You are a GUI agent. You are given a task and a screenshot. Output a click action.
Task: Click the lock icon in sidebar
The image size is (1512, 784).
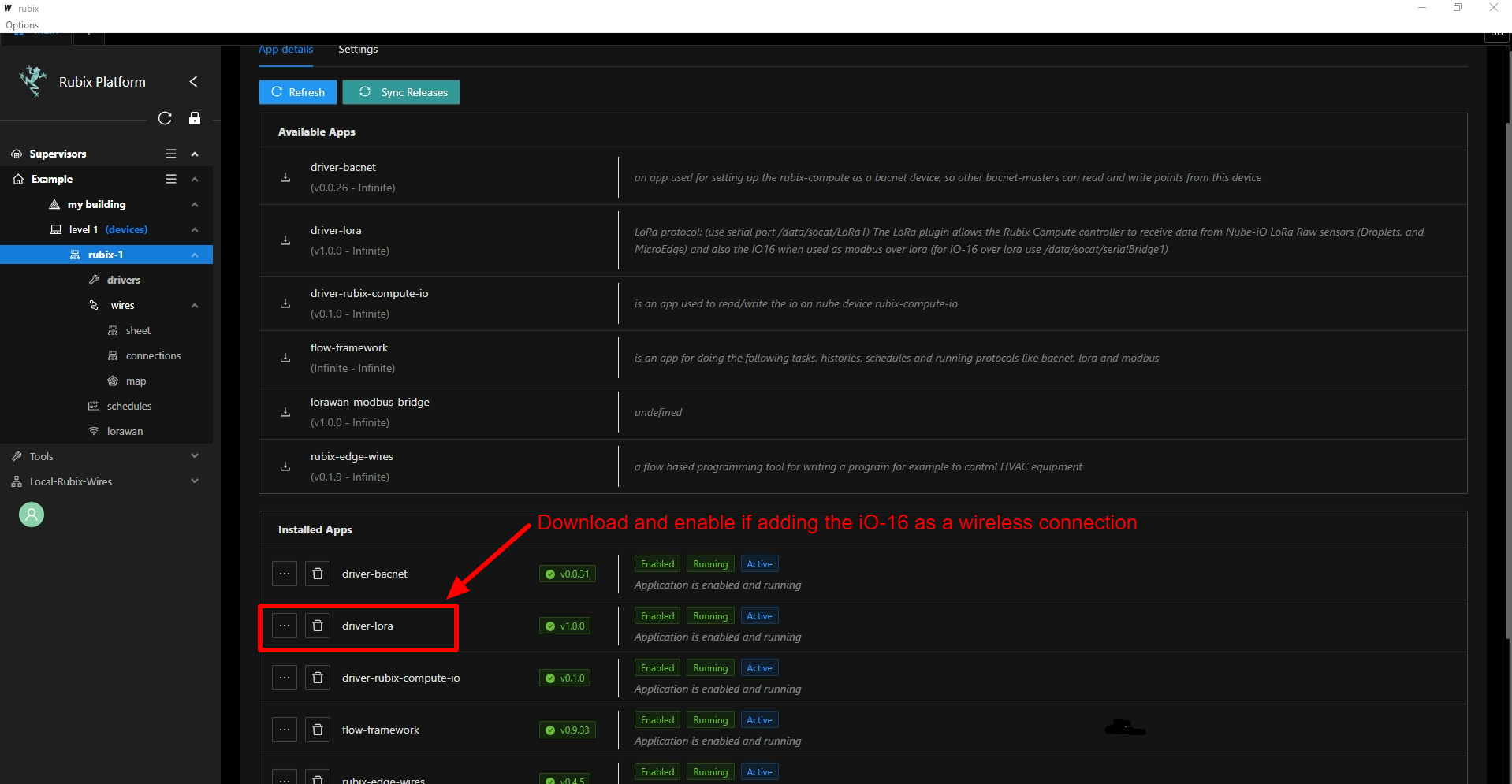tap(195, 118)
